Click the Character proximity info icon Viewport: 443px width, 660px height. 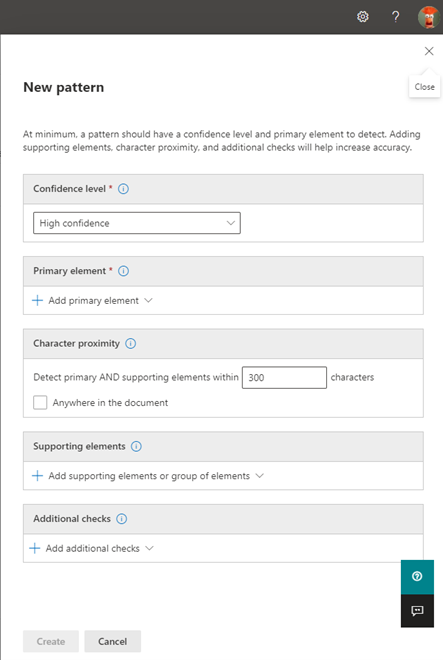point(131,343)
